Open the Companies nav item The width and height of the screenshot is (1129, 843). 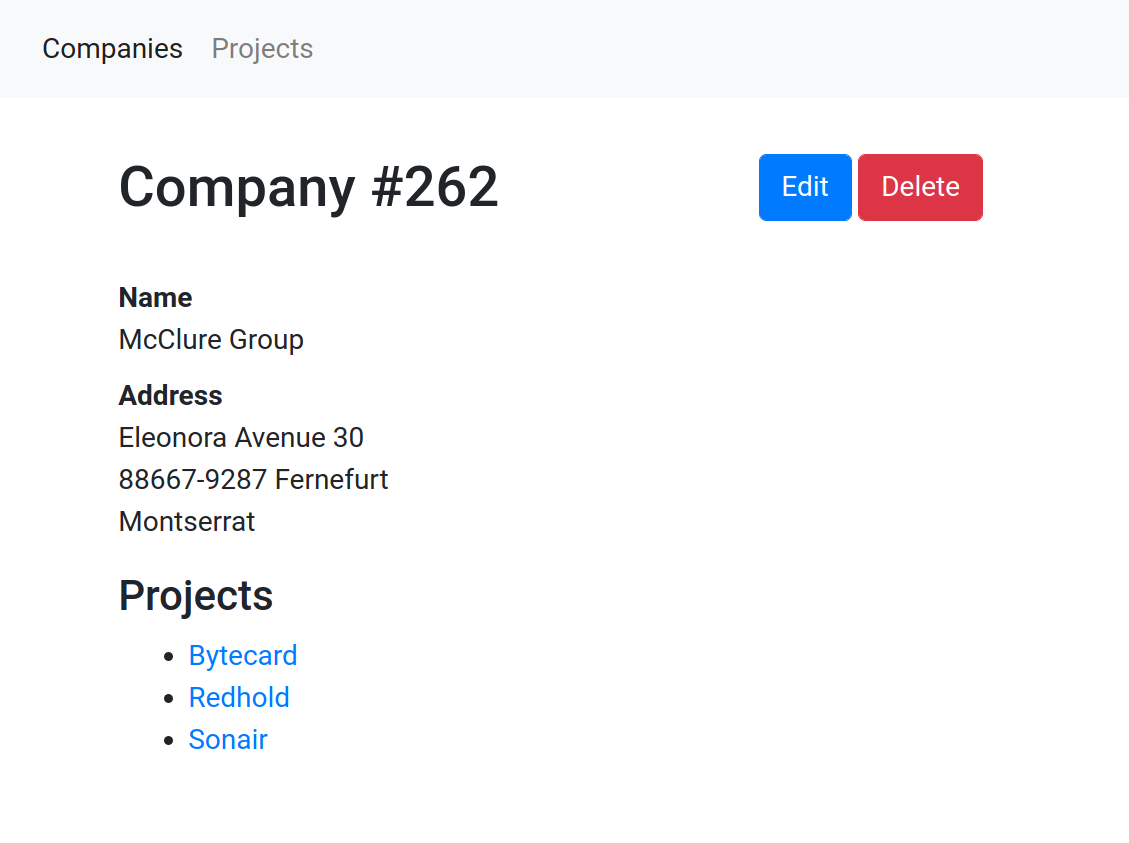112,49
